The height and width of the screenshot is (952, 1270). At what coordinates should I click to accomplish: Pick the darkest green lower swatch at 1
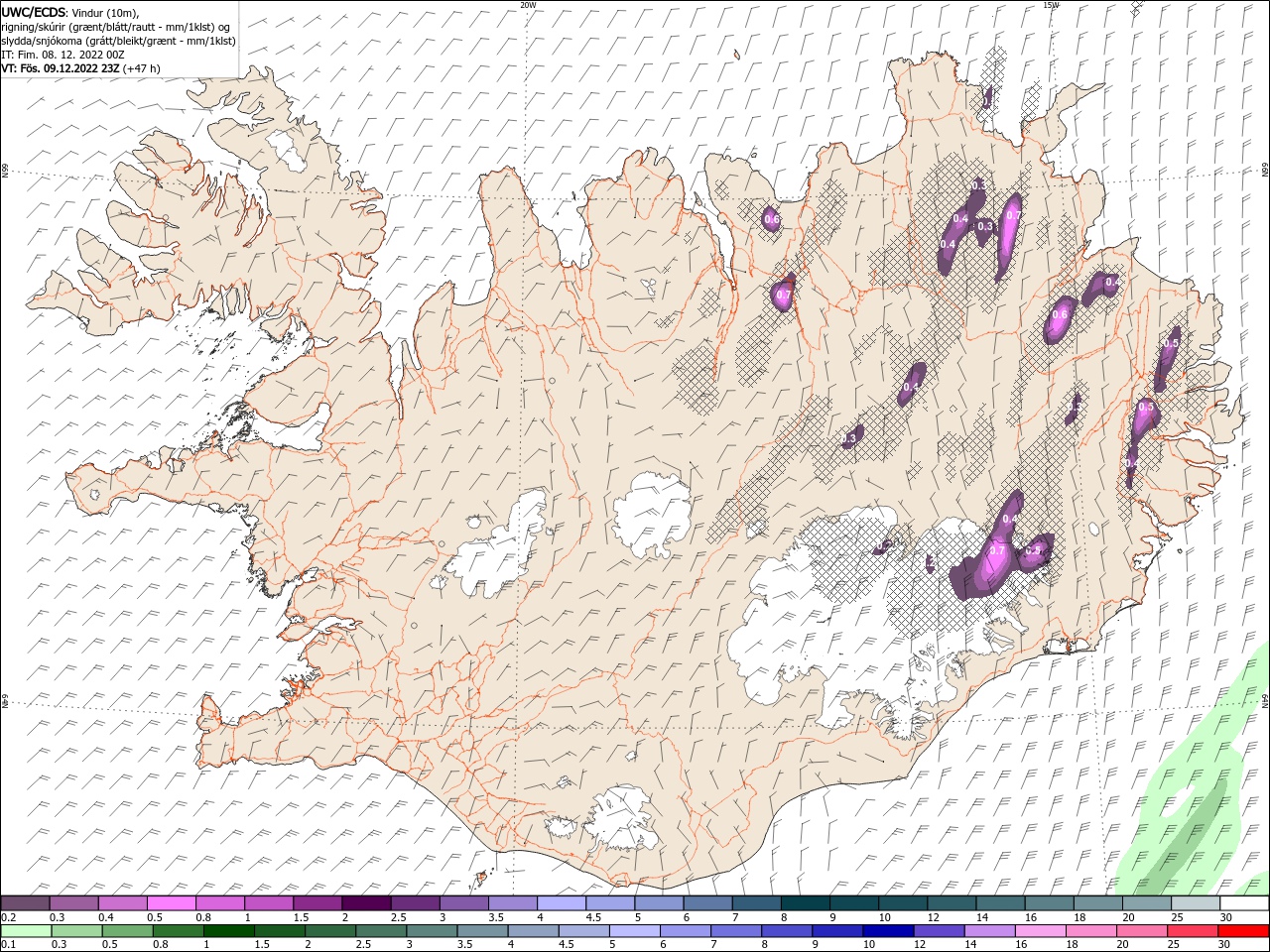(228, 931)
